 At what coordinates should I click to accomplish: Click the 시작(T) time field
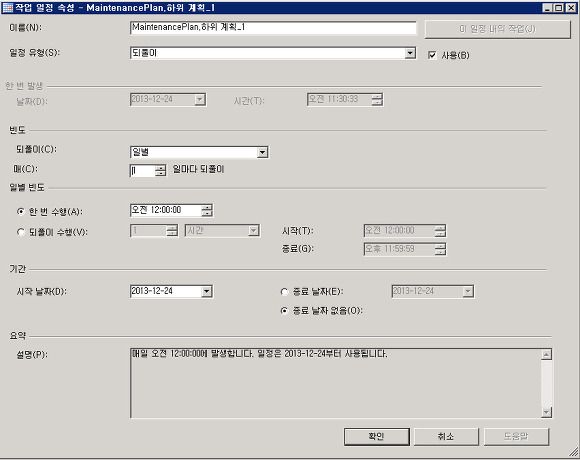click(x=399, y=231)
